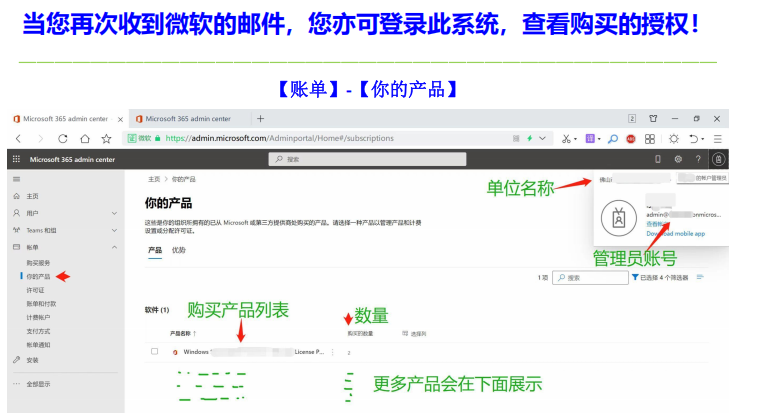Click the account avatar in header
The width and height of the screenshot is (758, 418).
(718, 159)
